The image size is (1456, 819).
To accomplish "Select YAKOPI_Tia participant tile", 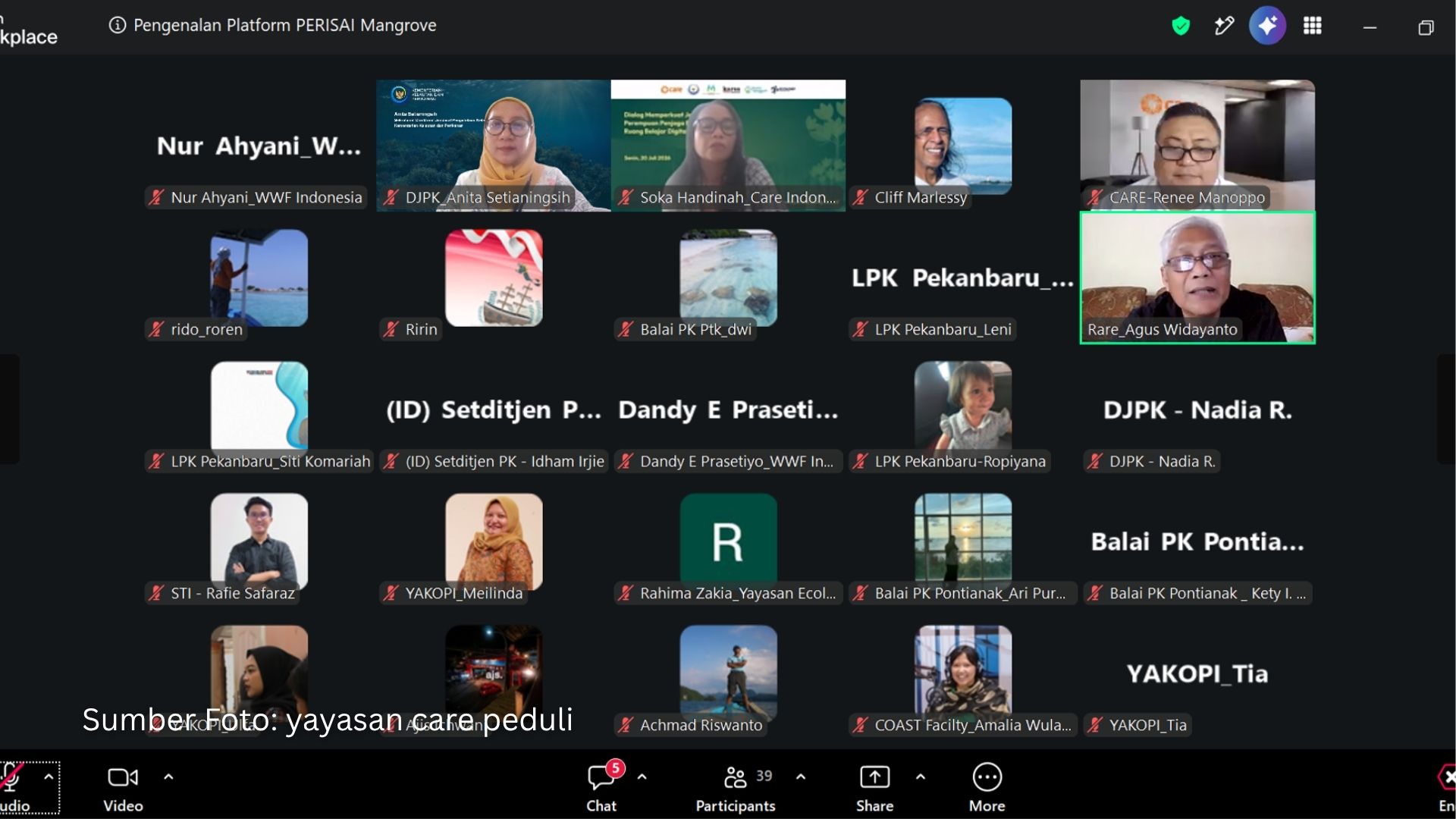I will pyautogui.click(x=1197, y=673).
